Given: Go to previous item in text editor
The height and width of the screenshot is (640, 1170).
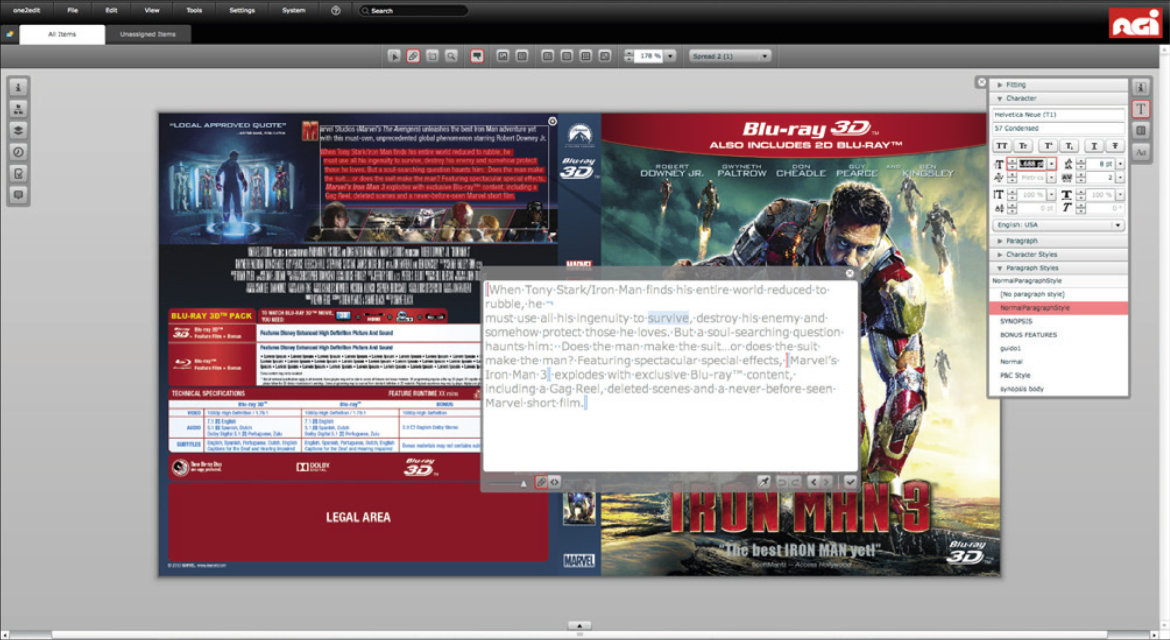Looking at the screenshot, I should (x=813, y=483).
